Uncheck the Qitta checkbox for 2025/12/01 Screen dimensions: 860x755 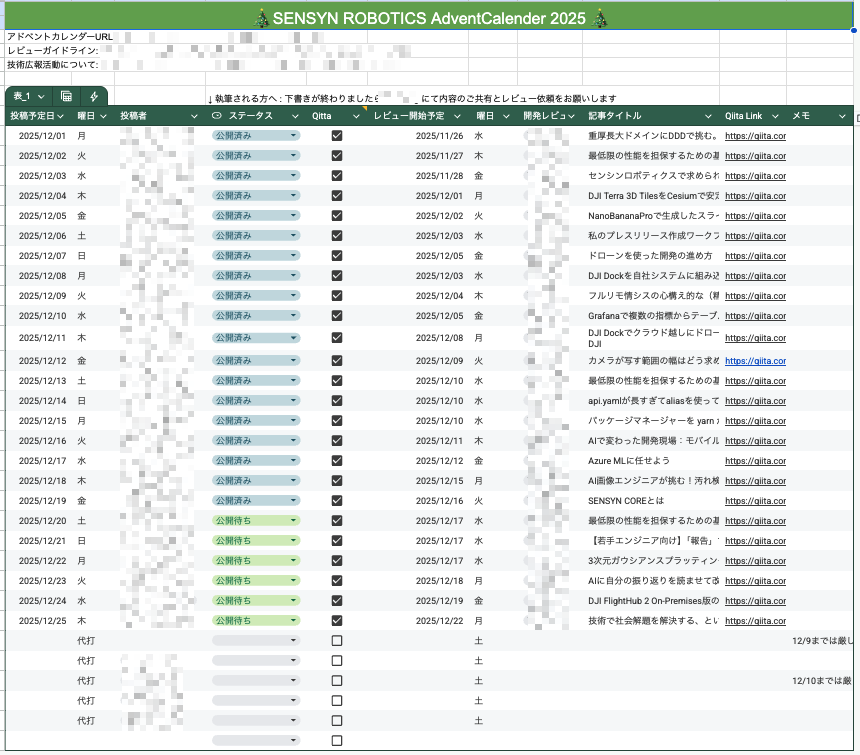click(x=337, y=135)
